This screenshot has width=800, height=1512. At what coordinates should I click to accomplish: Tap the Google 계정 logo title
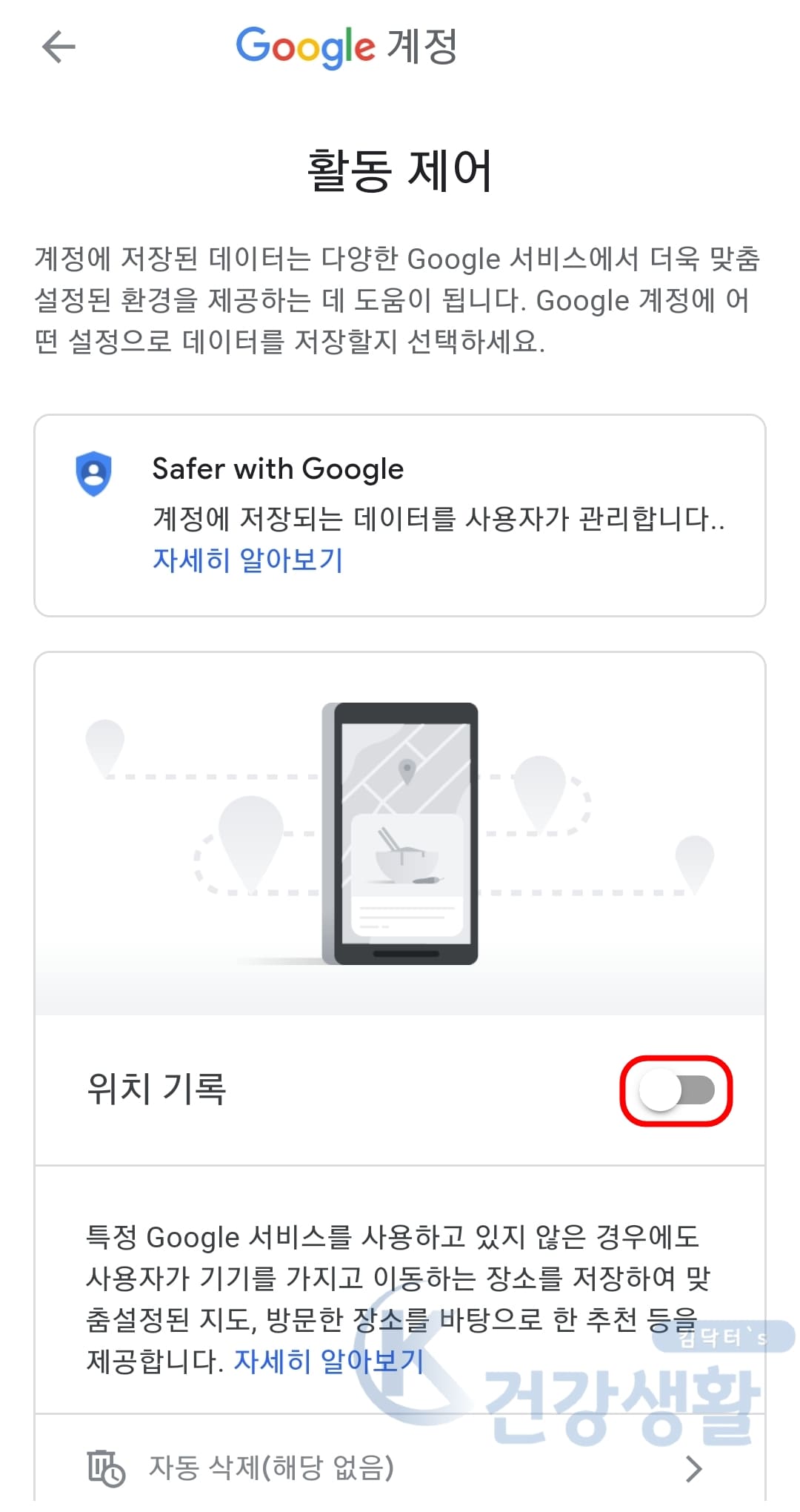347,47
